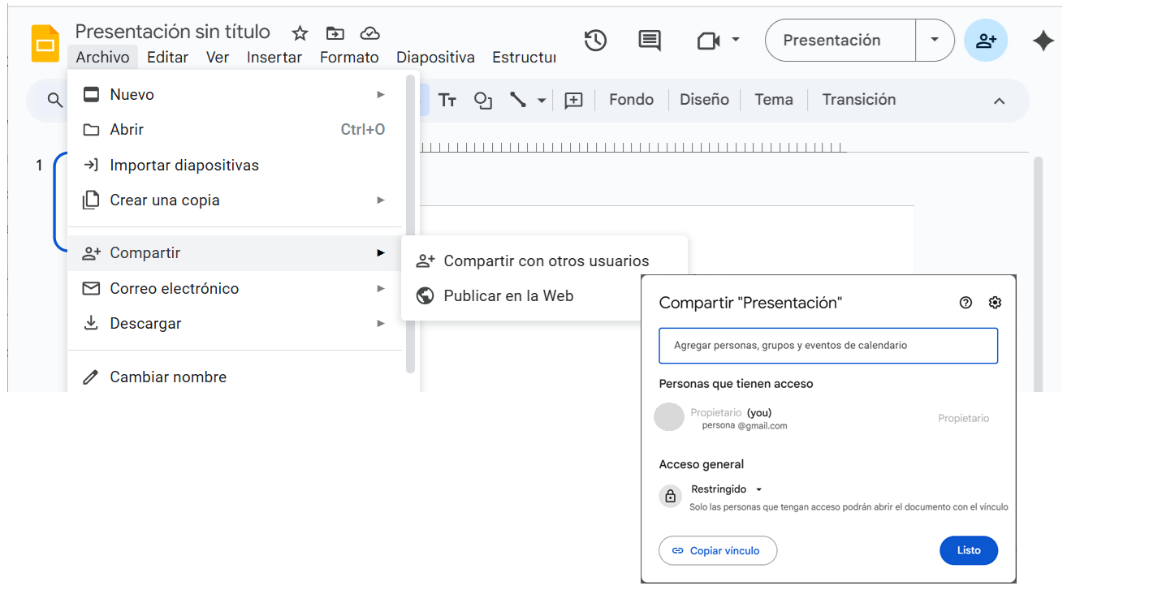Screen dimensions: 1149x603
Task: Open the Presentación button dropdown arrow
Action: pyautogui.click(x=934, y=40)
